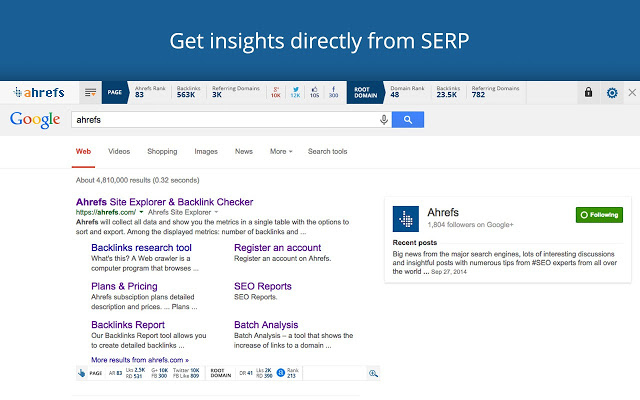Click the Domain Rank 48 metric

click(407, 92)
